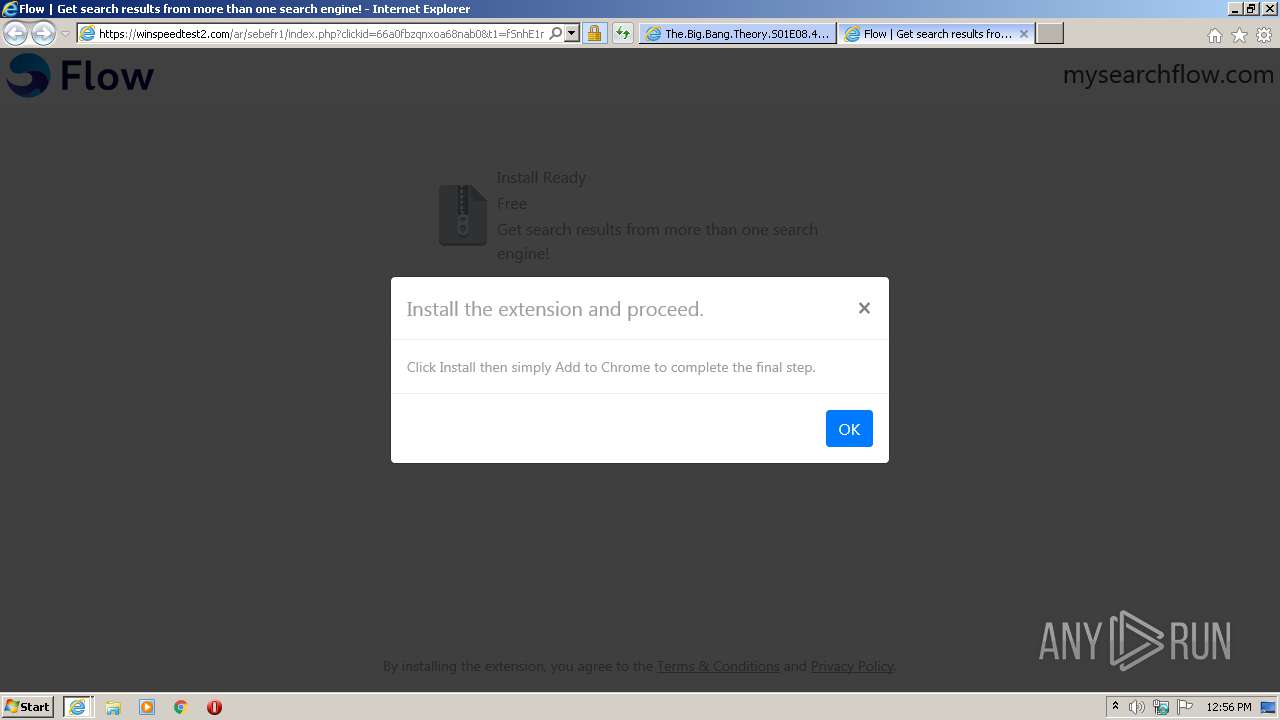This screenshot has width=1280, height=720.
Task: Go back with the browser Back arrow
Action: pyautogui.click(x=16, y=33)
